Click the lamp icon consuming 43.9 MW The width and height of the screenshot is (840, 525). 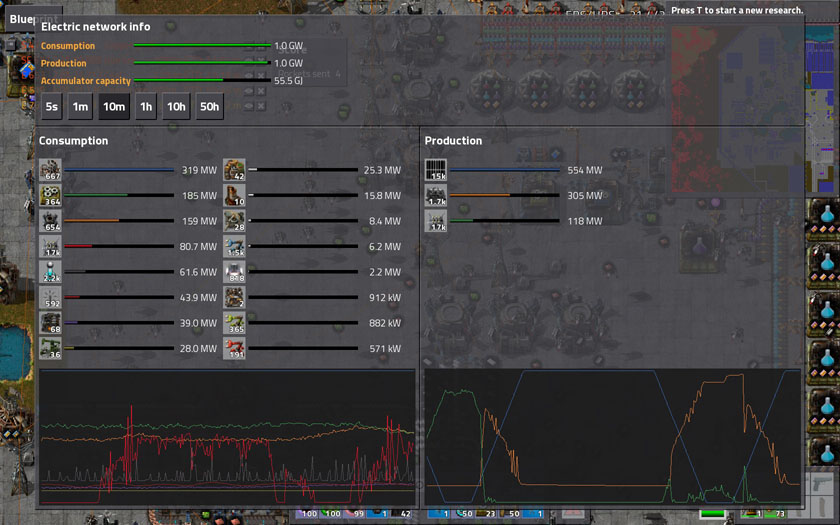50,298
